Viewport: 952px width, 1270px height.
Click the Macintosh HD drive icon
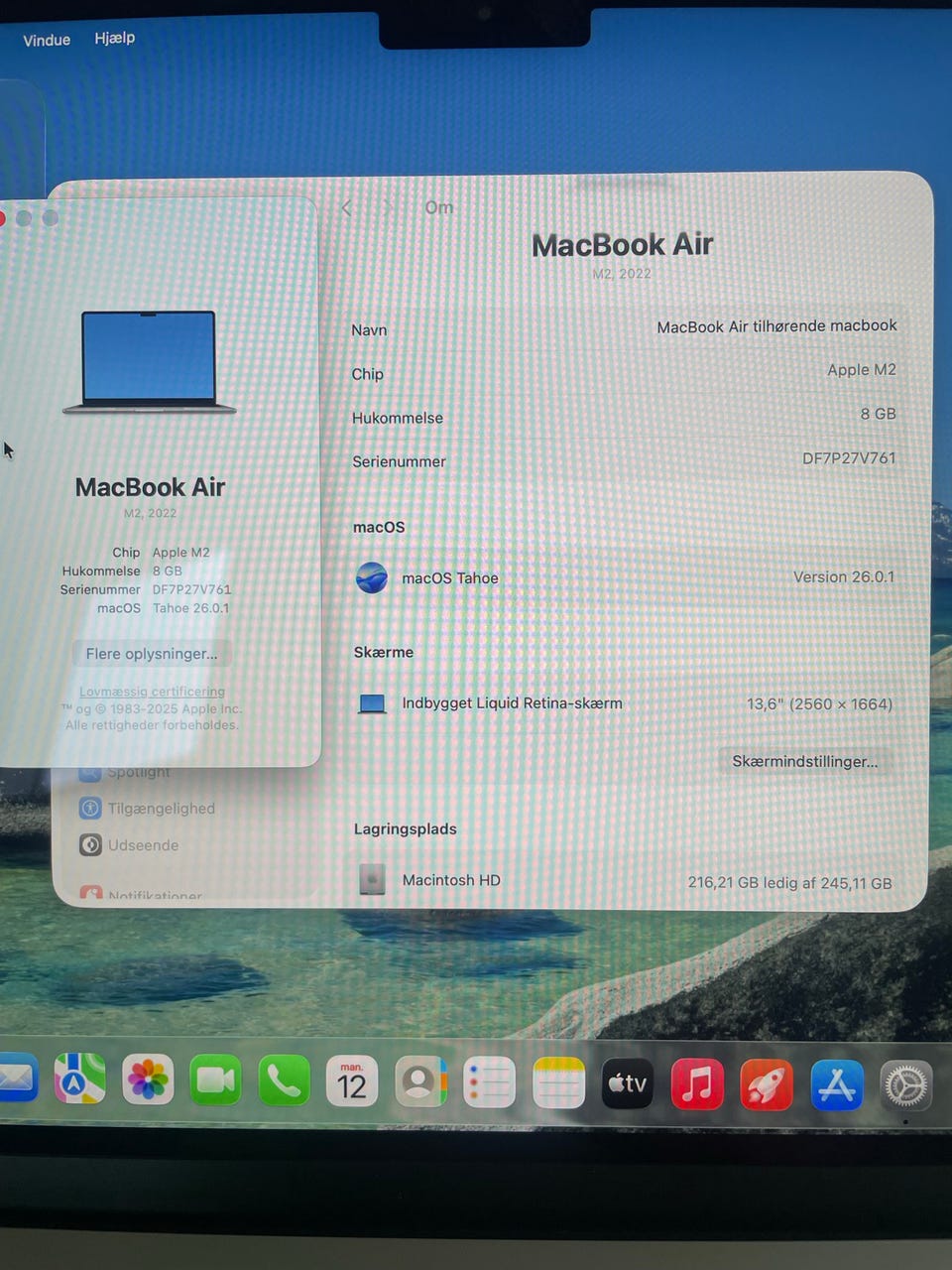372,879
